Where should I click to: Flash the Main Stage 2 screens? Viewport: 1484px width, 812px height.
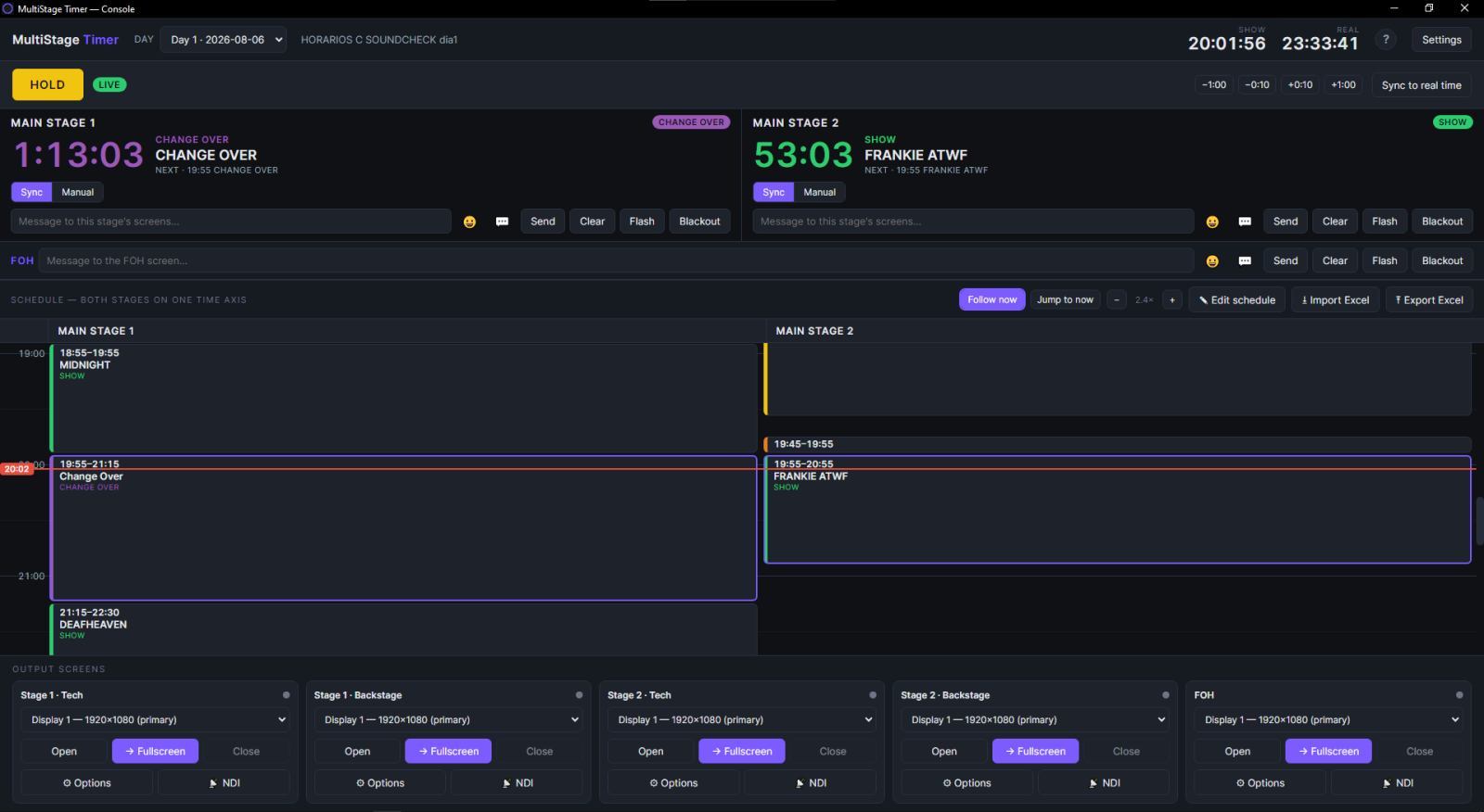tap(1385, 222)
